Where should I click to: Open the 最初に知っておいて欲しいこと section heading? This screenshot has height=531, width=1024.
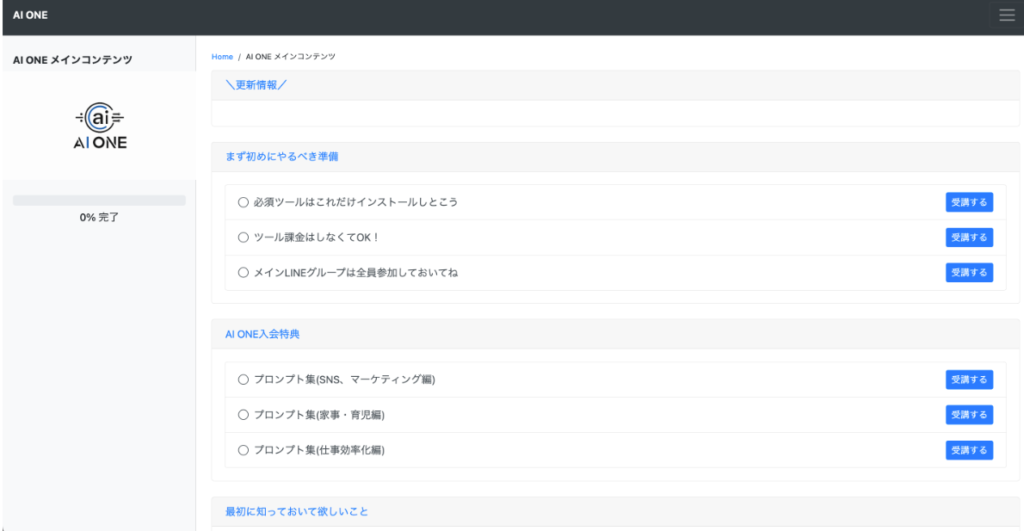click(x=296, y=512)
